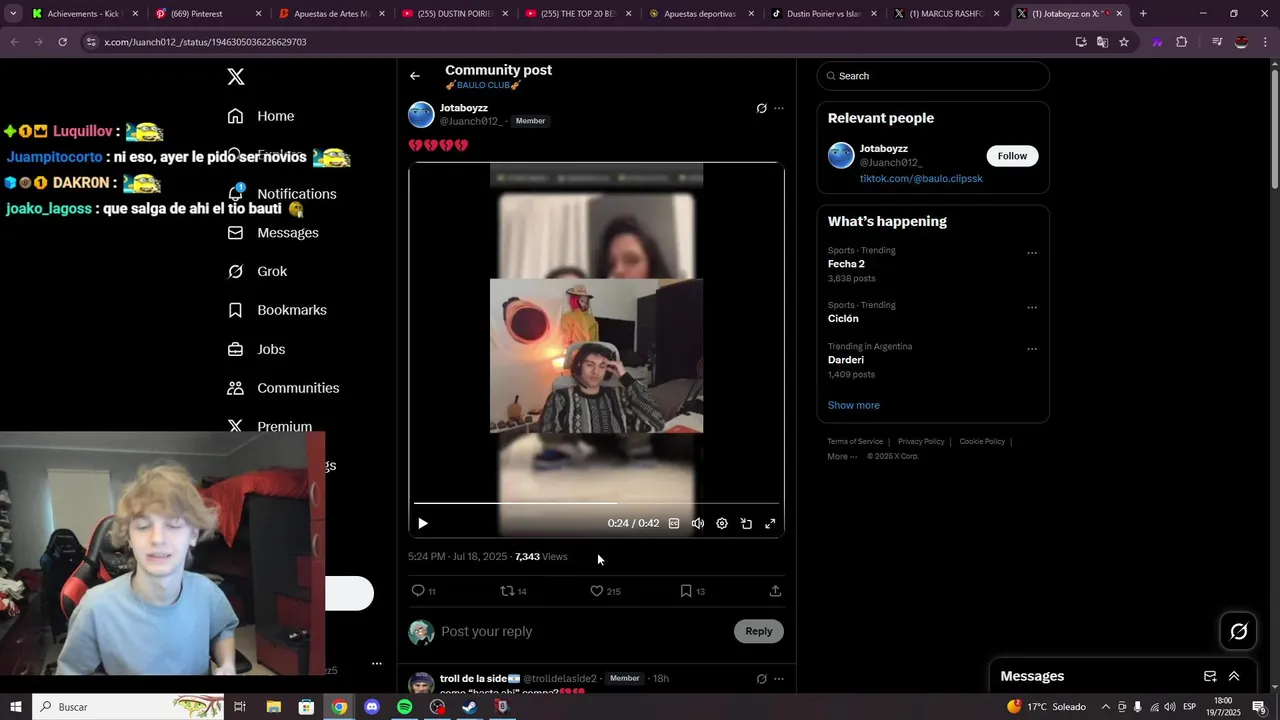Open the BAULO CLUB community link
Screen dimensions: 1280x720
tap(483, 86)
